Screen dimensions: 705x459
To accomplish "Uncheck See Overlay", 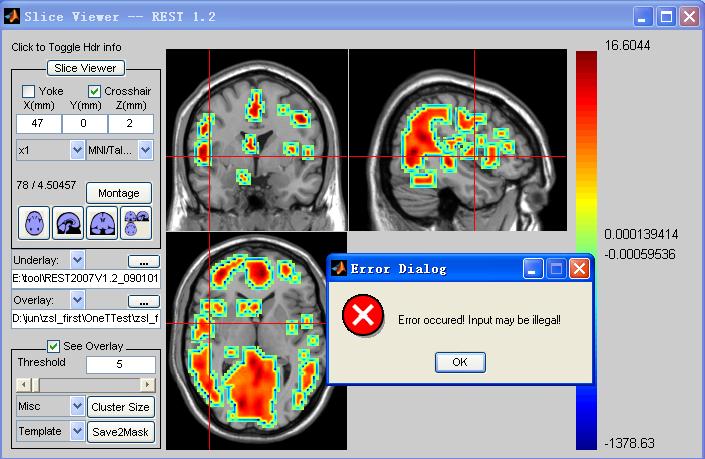I will (x=54, y=346).
